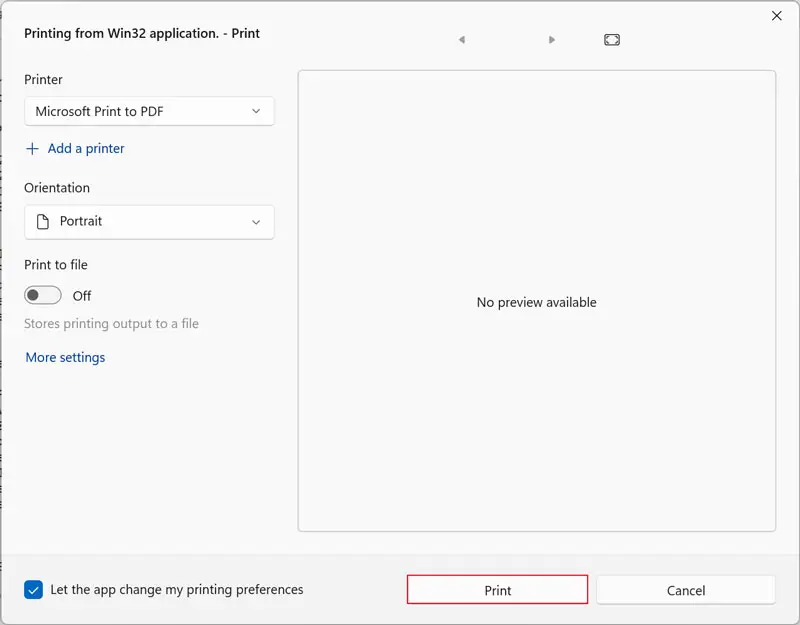The height and width of the screenshot is (625, 800).
Task: Click the fit-to-page preview icon
Action: [612, 40]
